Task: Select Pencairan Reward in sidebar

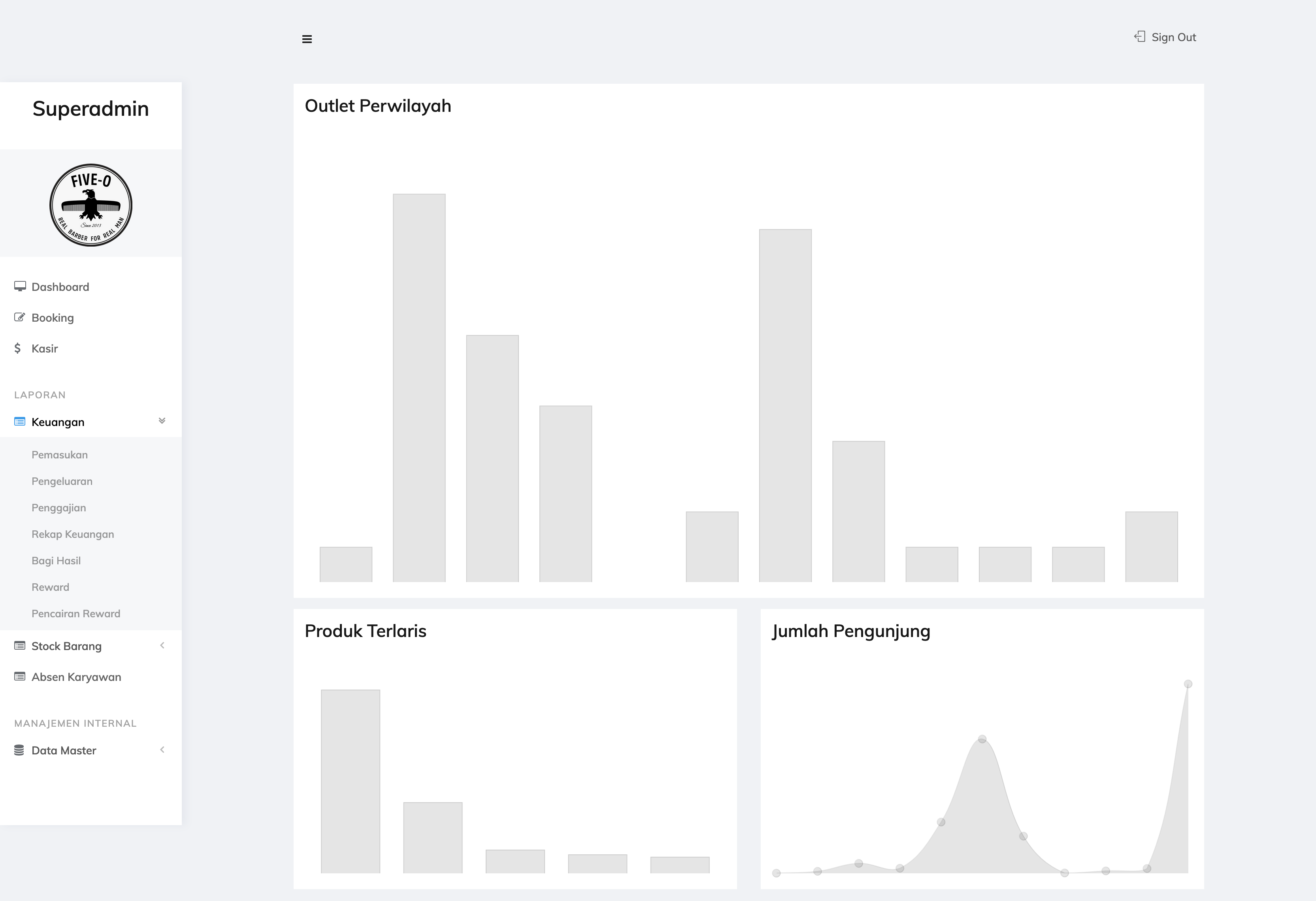Action: tap(76, 613)
